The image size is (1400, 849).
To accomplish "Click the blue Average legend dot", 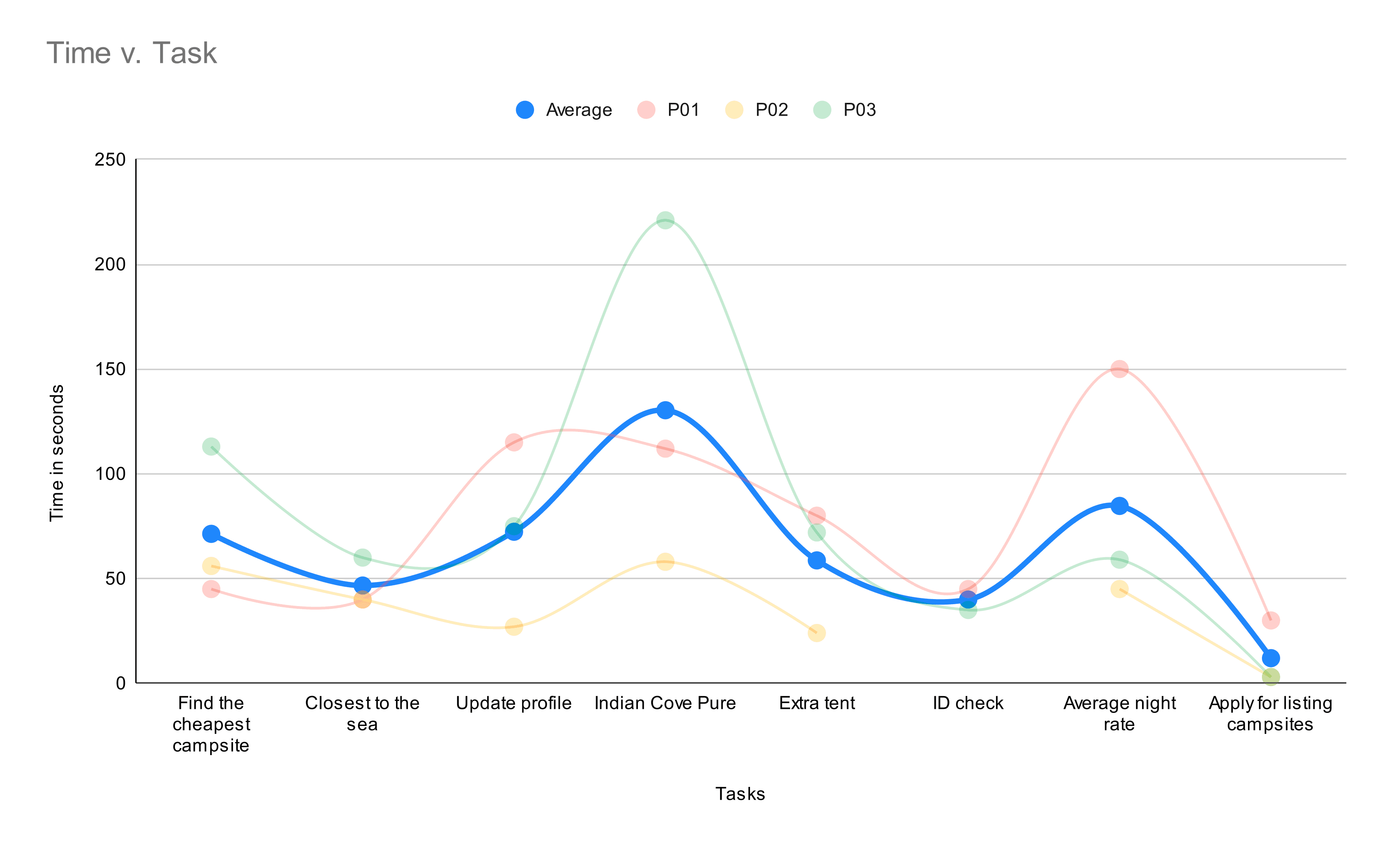I will (x=524, y=110).
